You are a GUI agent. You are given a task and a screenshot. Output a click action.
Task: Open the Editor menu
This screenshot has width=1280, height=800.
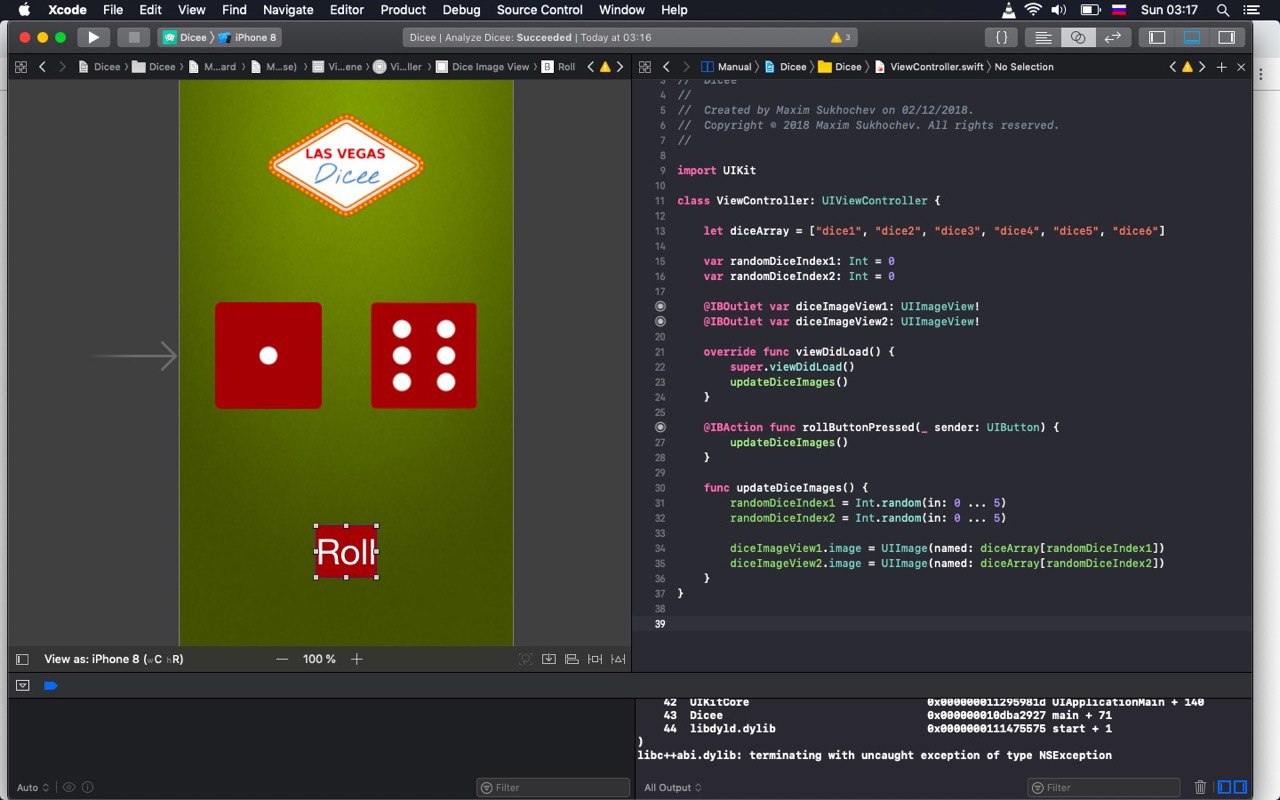347,10
